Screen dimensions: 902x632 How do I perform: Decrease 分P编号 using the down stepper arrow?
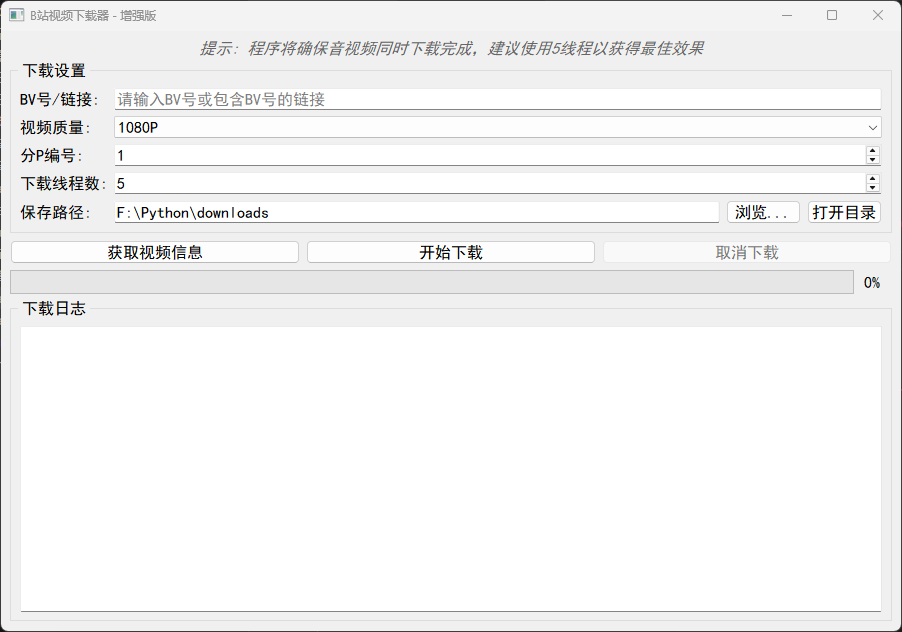[x=871, y=160]
